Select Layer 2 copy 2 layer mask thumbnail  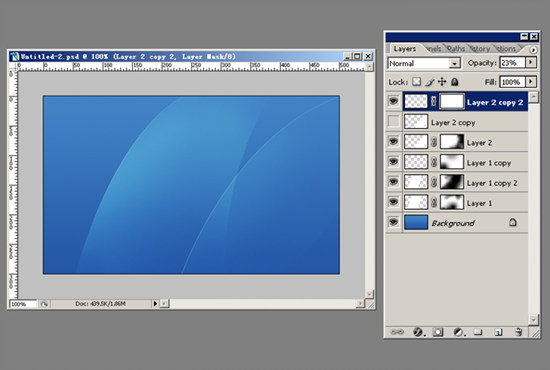[x=452, y=102]
